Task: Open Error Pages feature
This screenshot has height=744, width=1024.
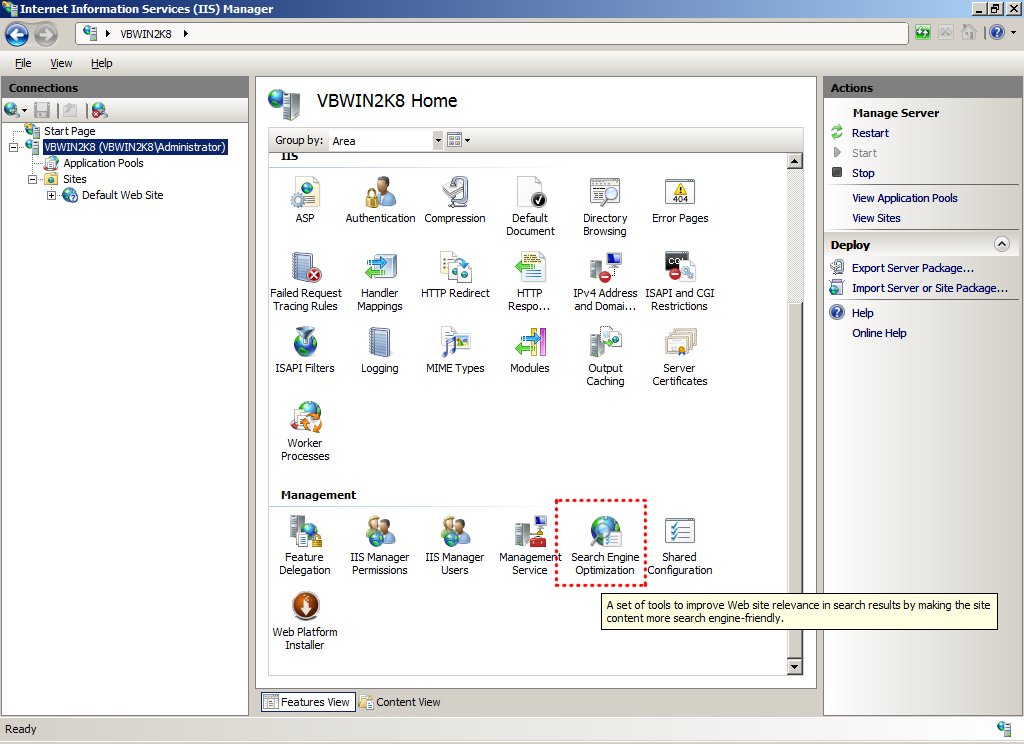Action: click(680, 199)
